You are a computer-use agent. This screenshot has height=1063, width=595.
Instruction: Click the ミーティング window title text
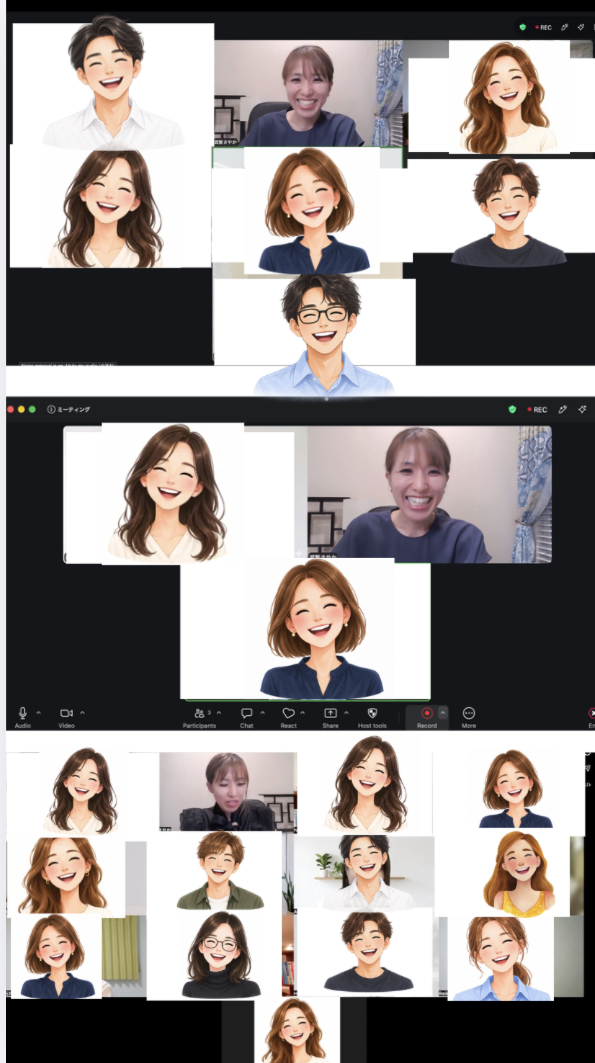point(74,409)
